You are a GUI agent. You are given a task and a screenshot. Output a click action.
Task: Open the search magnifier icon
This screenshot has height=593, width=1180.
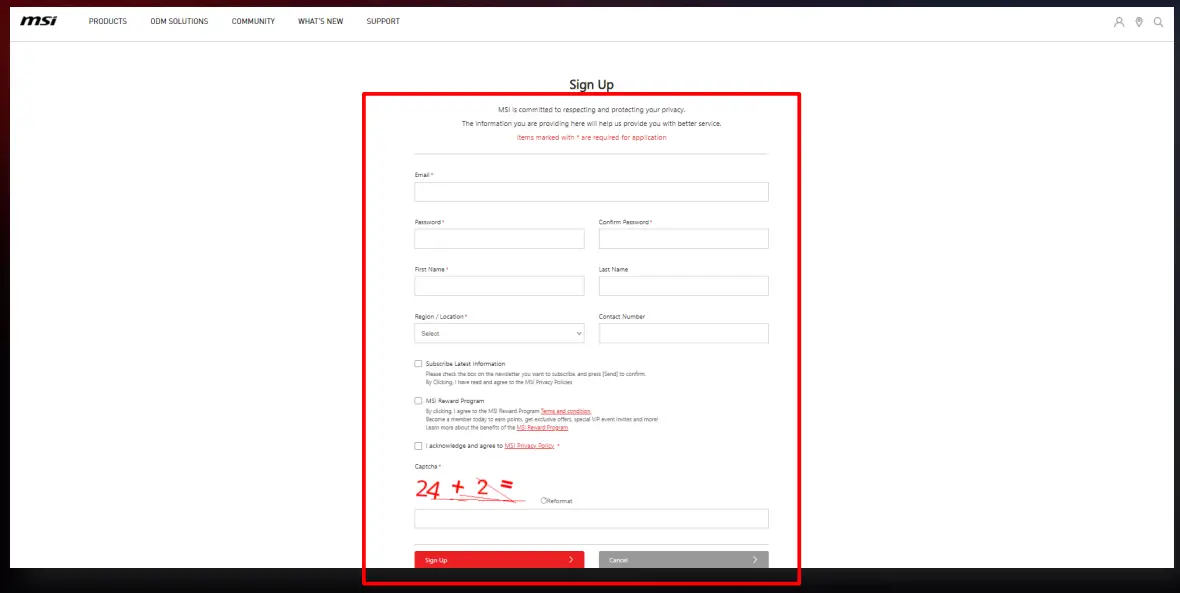coord(1158,22)
